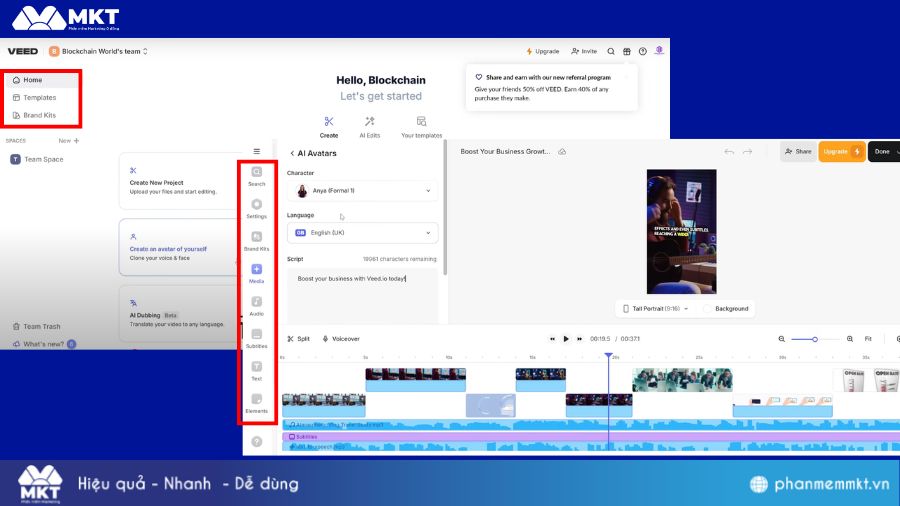
Task: Expand the Blockchain World's team switcher
Action: [98, 51]
